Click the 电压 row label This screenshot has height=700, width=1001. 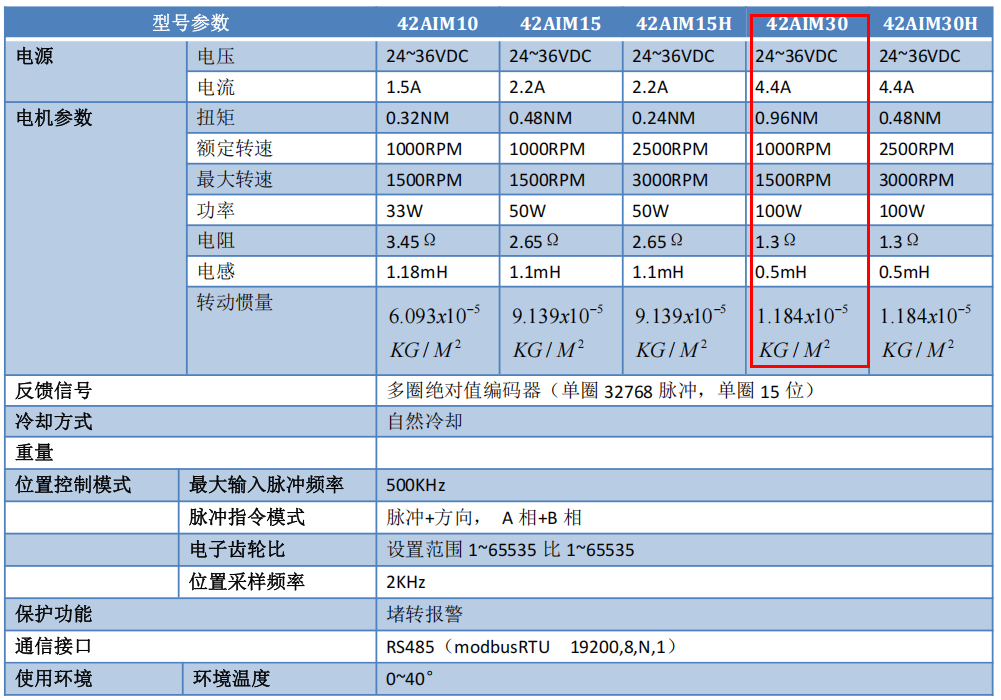(x=216, y=56)
